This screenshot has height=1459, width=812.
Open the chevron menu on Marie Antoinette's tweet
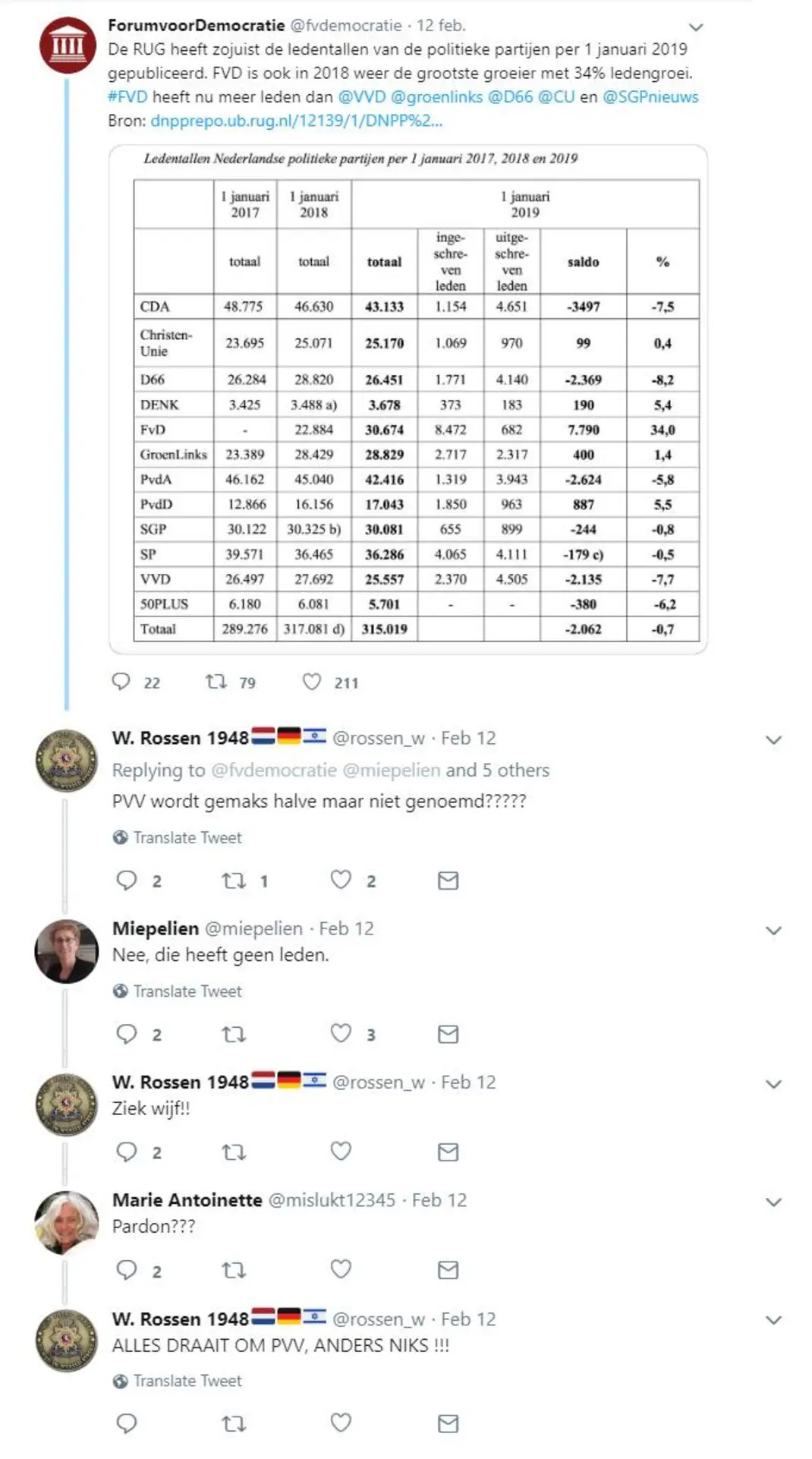coord(773,1202)
